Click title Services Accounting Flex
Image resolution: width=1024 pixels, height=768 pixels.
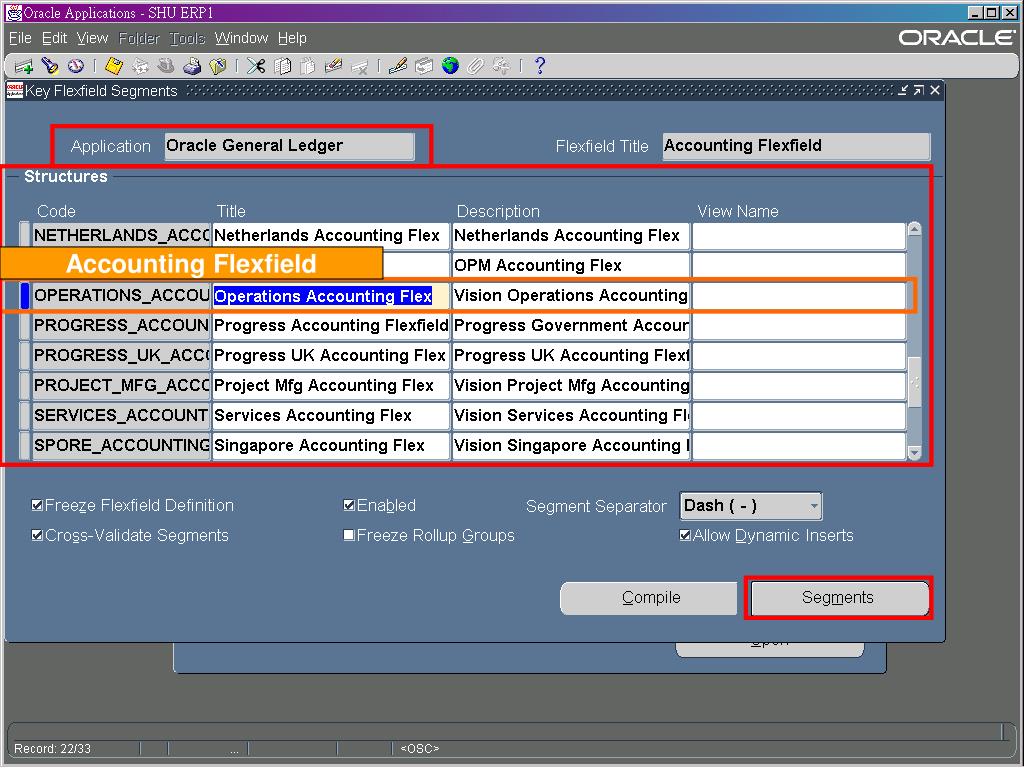coord(331,416)
